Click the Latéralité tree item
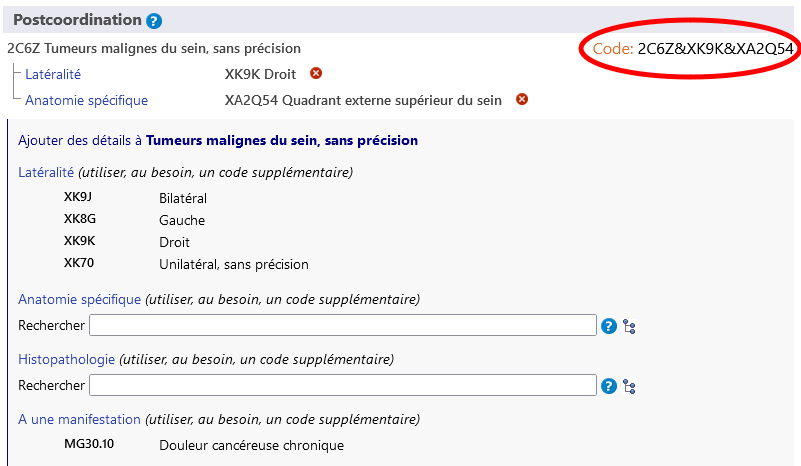The image size is (801, 466). tap(53, 74)
